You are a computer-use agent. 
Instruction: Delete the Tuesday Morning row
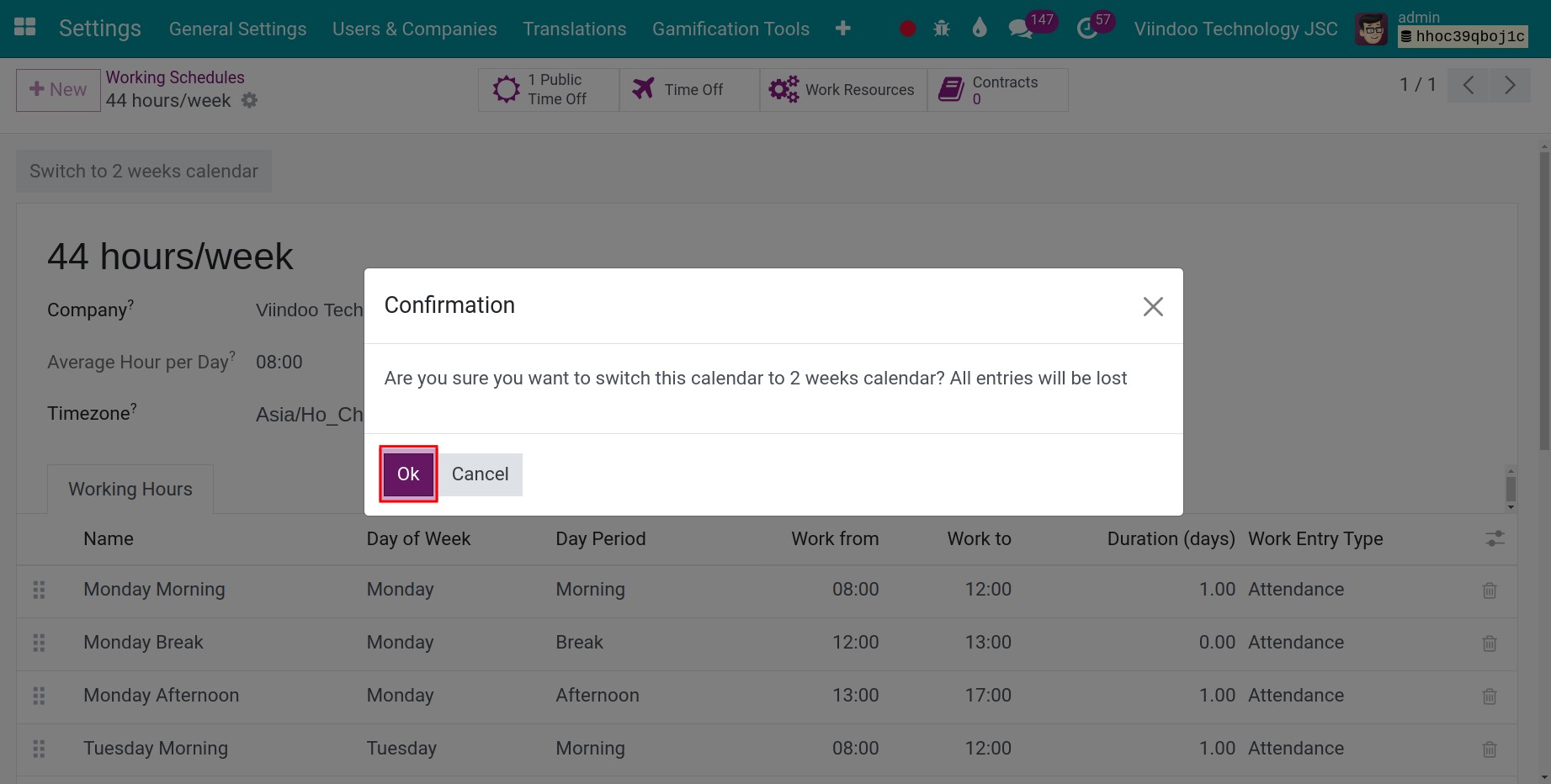1490,750
